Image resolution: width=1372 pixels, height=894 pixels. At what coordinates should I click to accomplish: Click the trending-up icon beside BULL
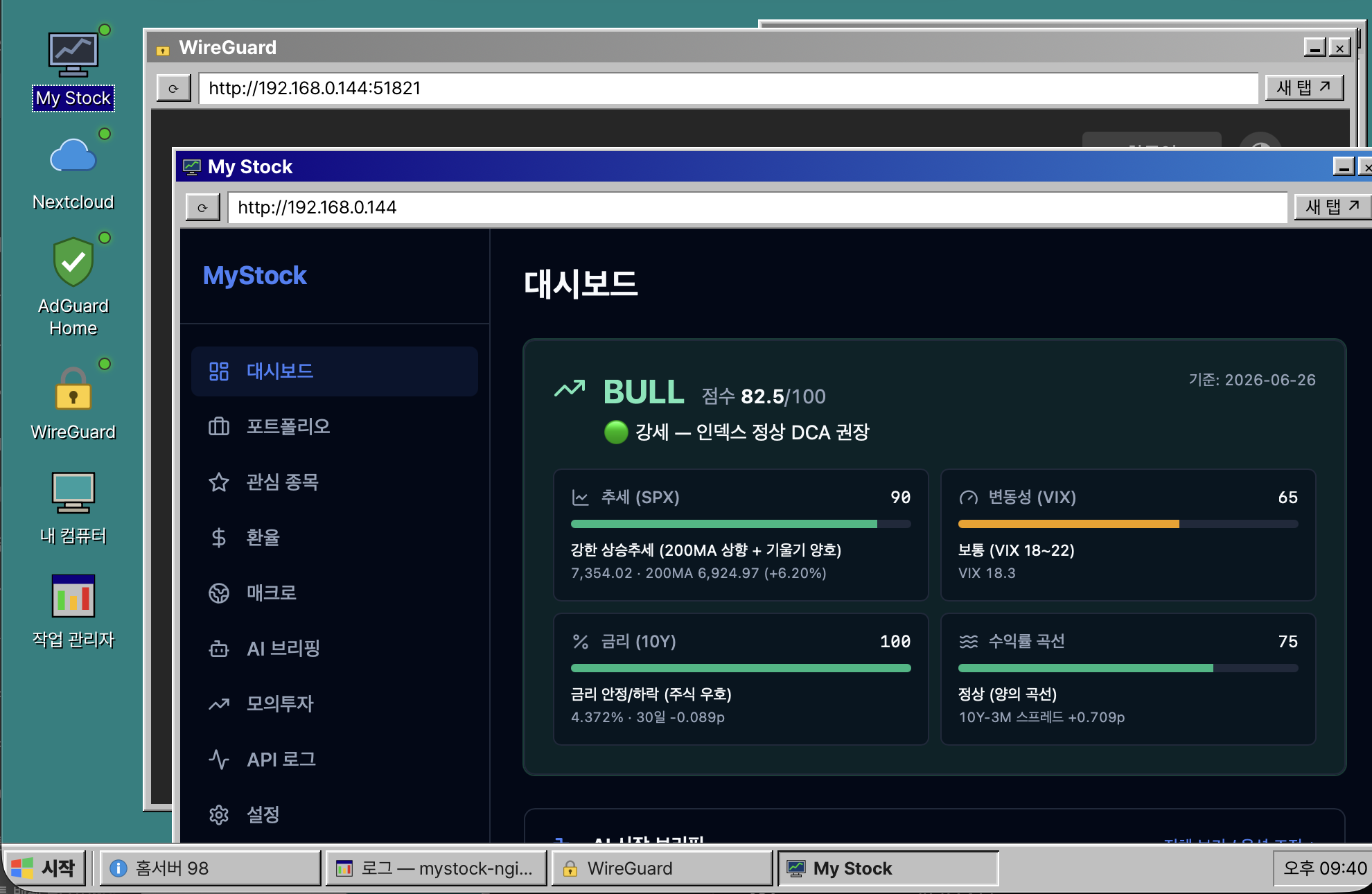(x=570, y=389)
